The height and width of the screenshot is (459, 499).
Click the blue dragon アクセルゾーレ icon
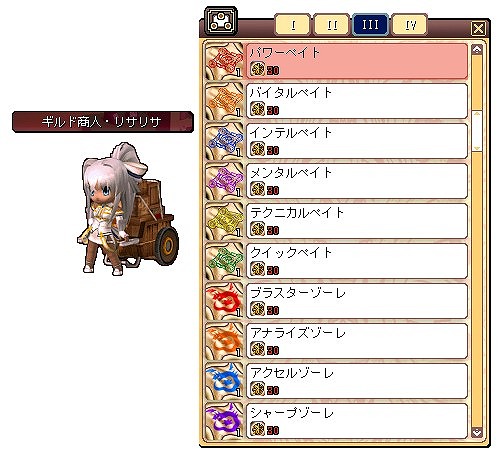tap(224, 381)
